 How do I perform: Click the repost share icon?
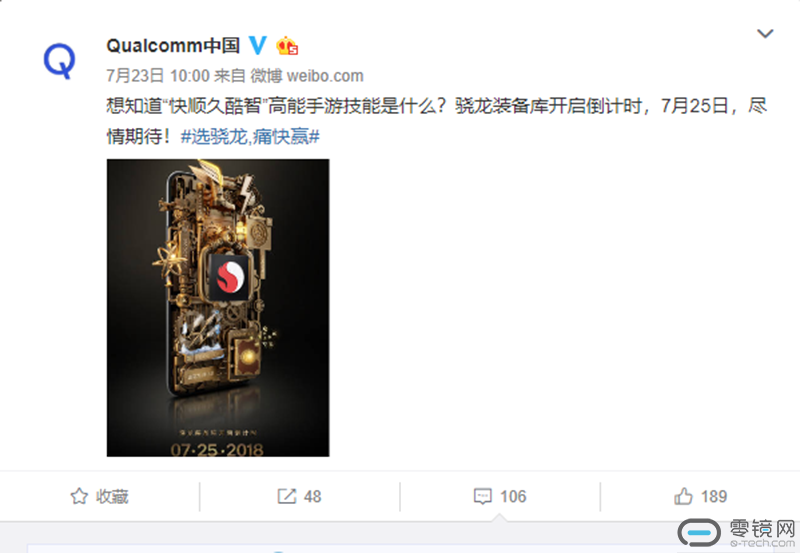(x=287, y=496)
